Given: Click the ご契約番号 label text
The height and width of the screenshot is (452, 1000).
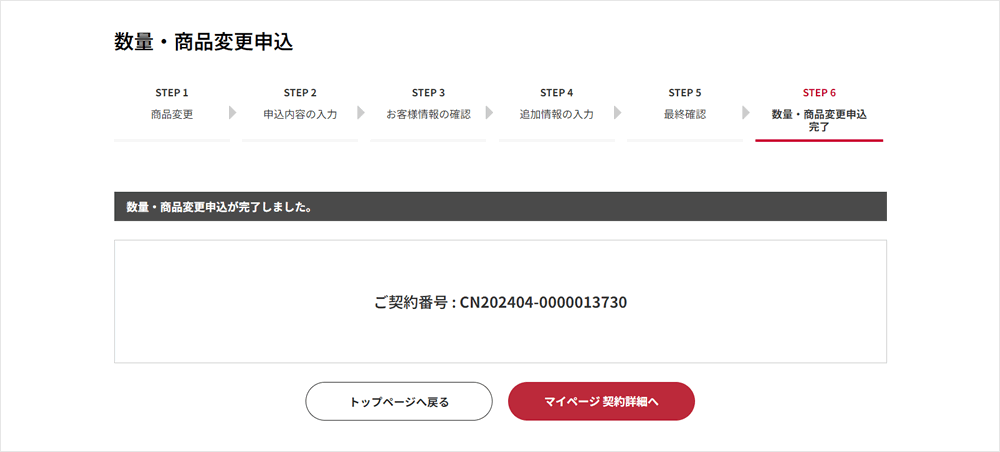Looking at the screenshot, I should pos(411,302).
